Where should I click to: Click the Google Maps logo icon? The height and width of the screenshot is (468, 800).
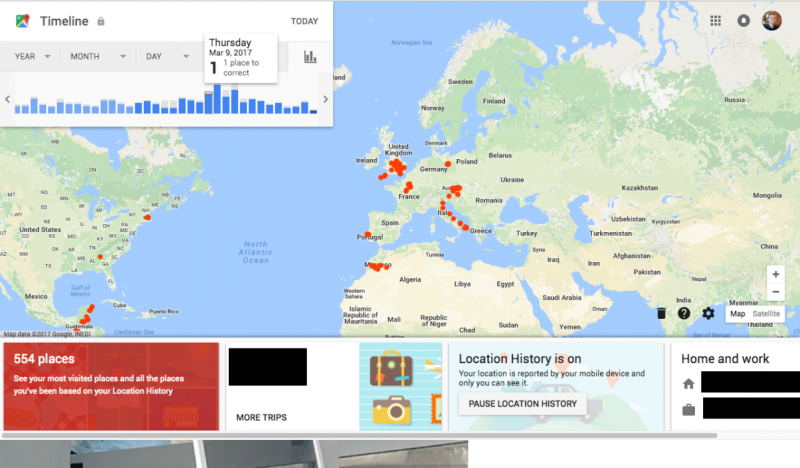click(x=22, y=21)
